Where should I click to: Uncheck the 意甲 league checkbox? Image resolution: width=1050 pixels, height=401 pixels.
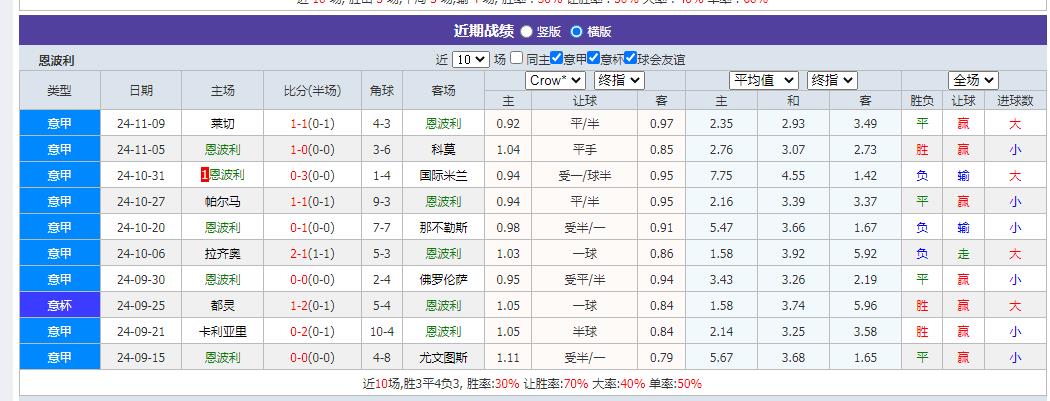pos(557,58)
